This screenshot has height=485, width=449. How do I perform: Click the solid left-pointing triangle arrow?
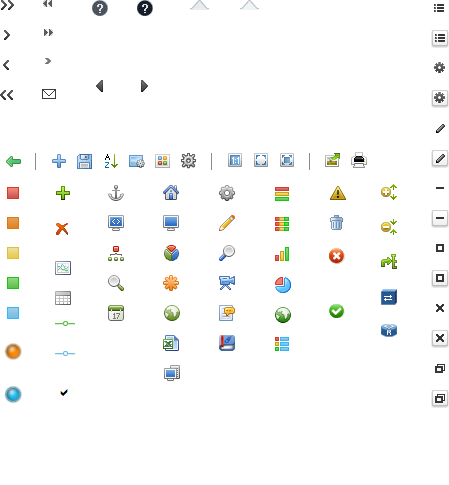click(x=100, y=86)
